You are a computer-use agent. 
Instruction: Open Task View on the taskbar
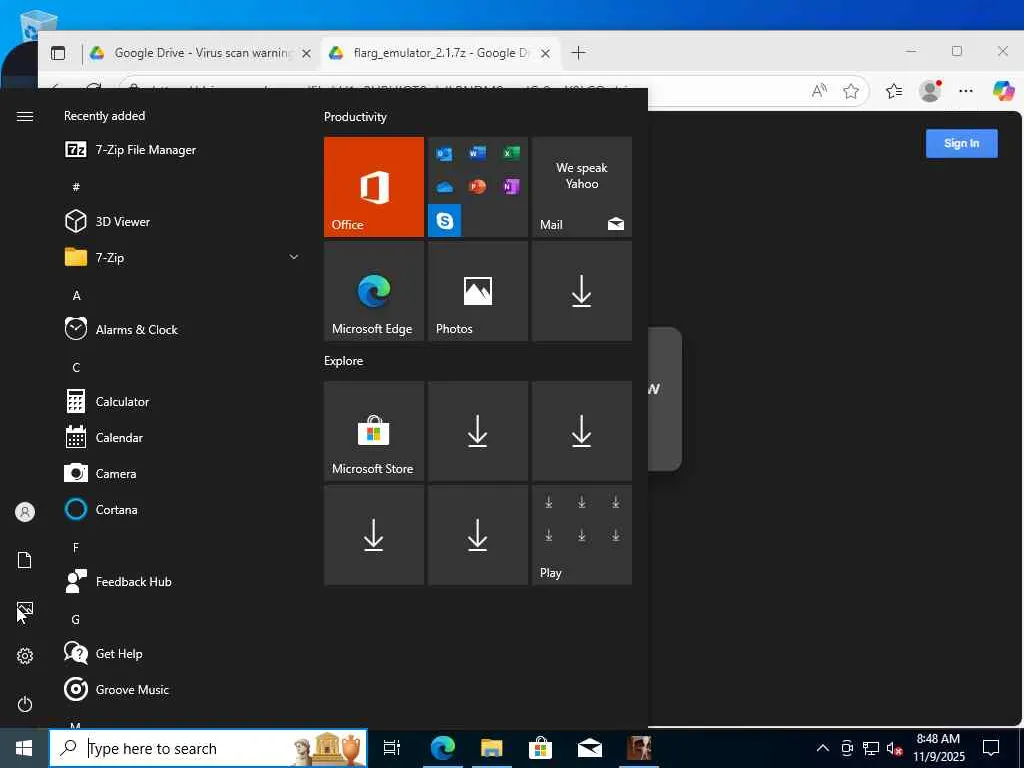[x=392, y=748]
